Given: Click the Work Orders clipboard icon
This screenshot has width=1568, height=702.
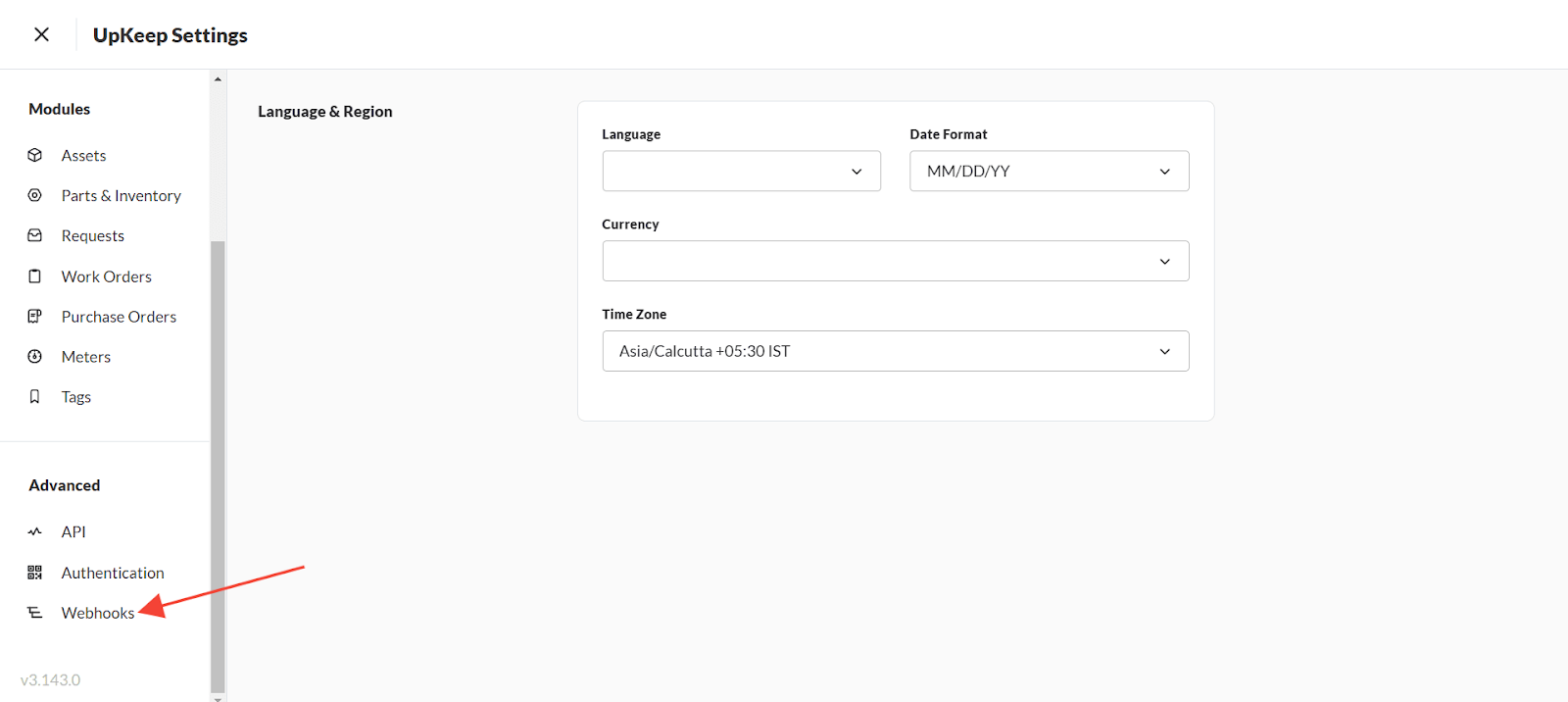Looking at the screenshot, I should click(x=35, y=276).
